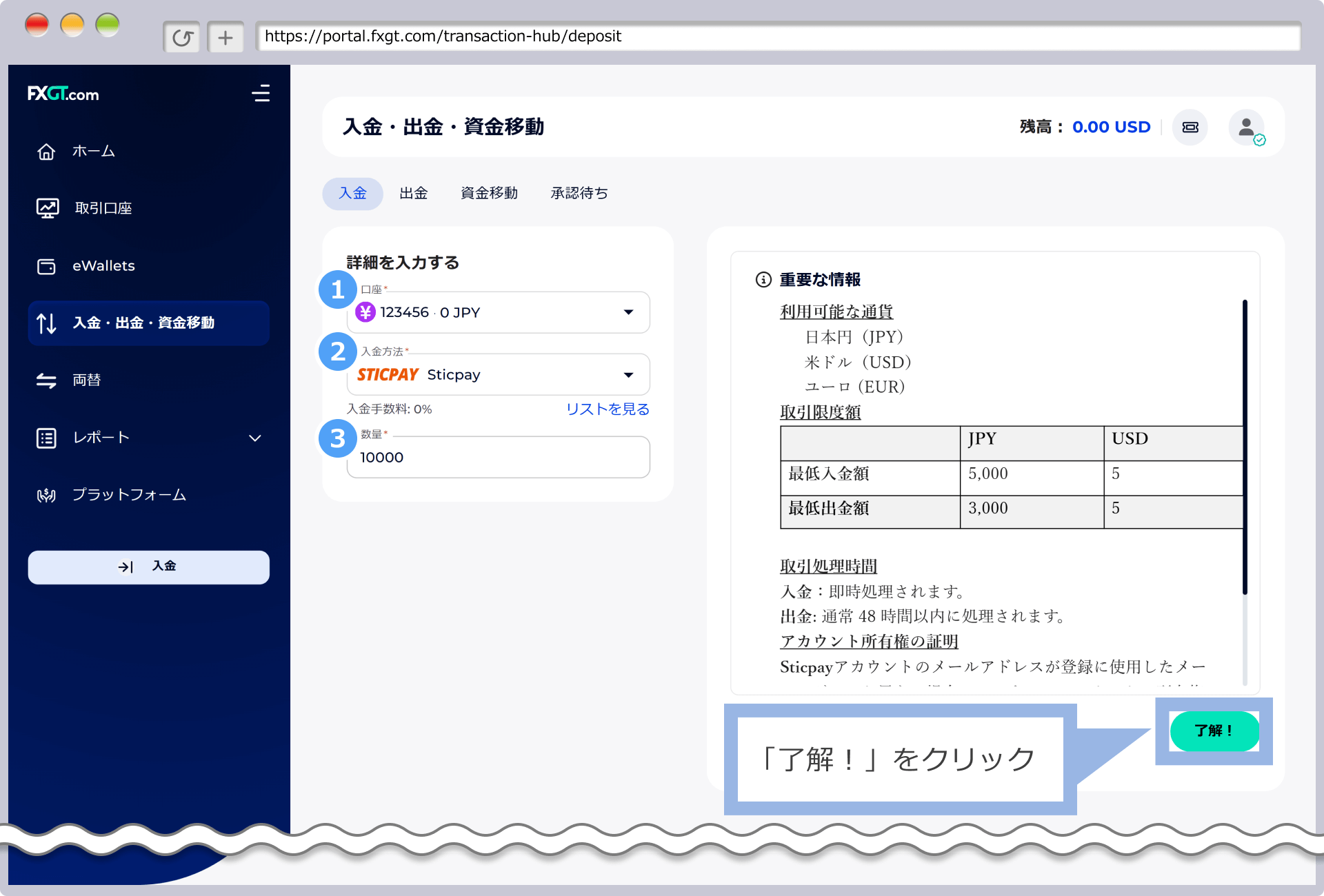Viewport: 1324px width, 896px height.
Task: Click the プラットフォーム icon
Action: (x=46, y=495)
